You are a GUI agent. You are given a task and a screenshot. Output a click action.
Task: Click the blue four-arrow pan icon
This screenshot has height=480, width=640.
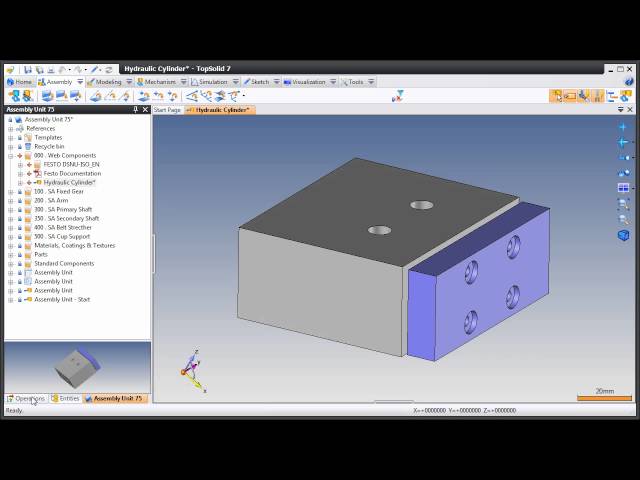[623, 126]
